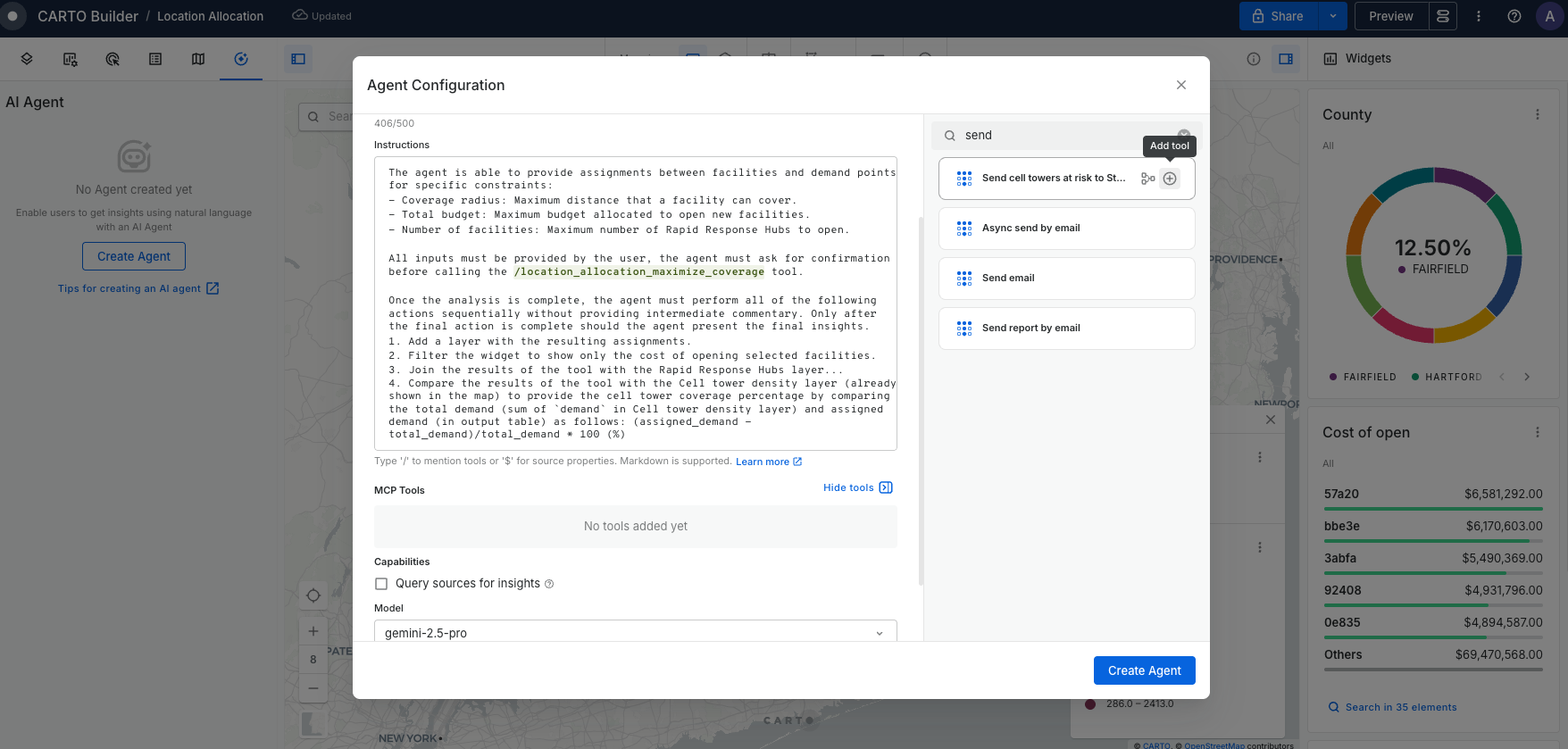This screenshot has height=749, width=1568.
Task: Select the Send report by email tool
Action: (1066, 329)
